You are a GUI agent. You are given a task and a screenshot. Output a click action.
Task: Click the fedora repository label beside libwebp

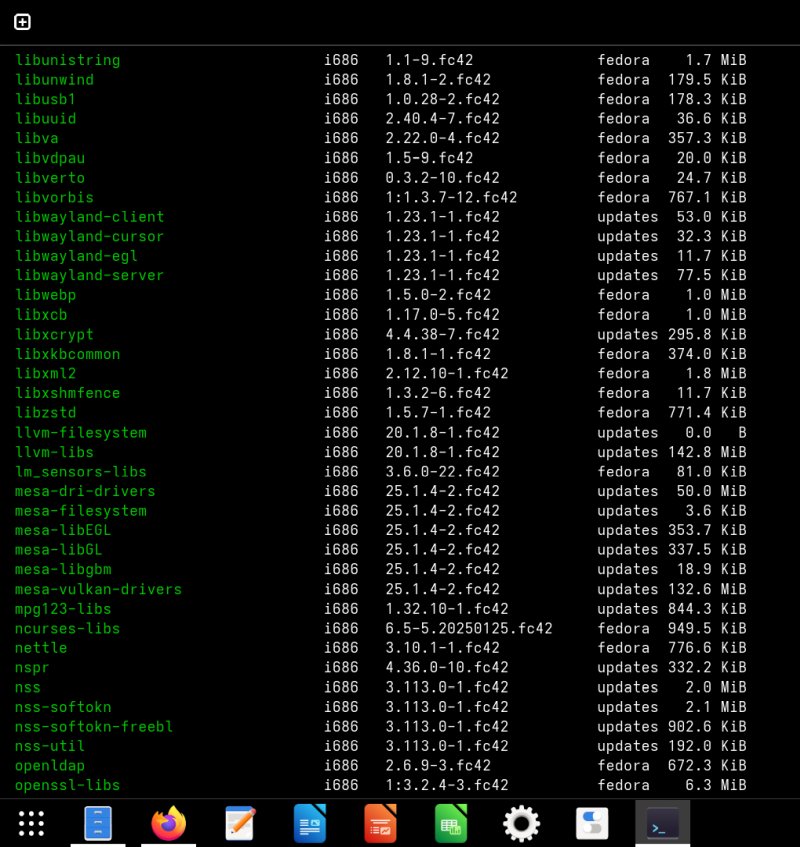623,295
